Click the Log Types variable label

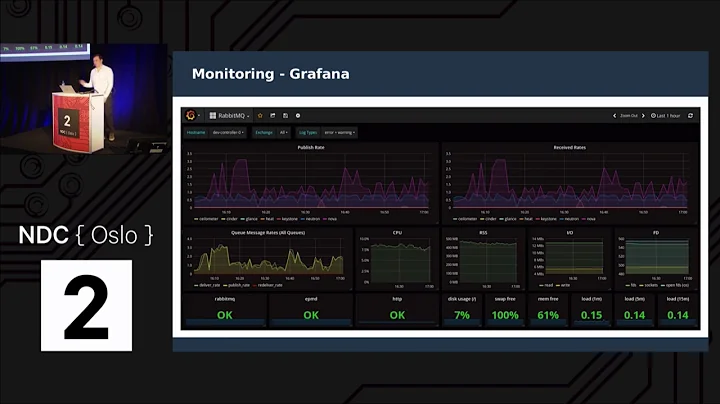pyautogui.click(x=308, y=132)
